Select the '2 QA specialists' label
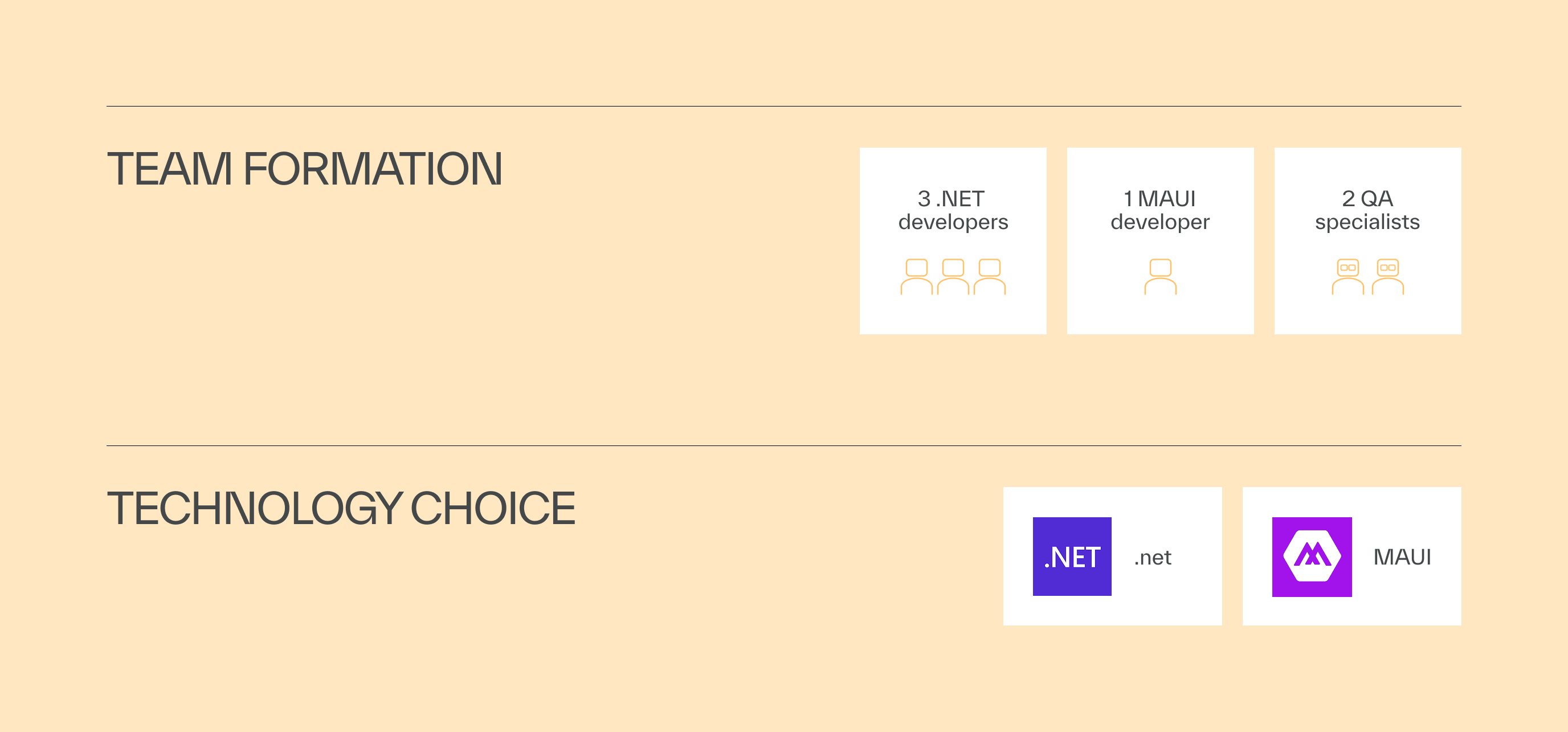 pyautogui.click(x=1367, y=210)
